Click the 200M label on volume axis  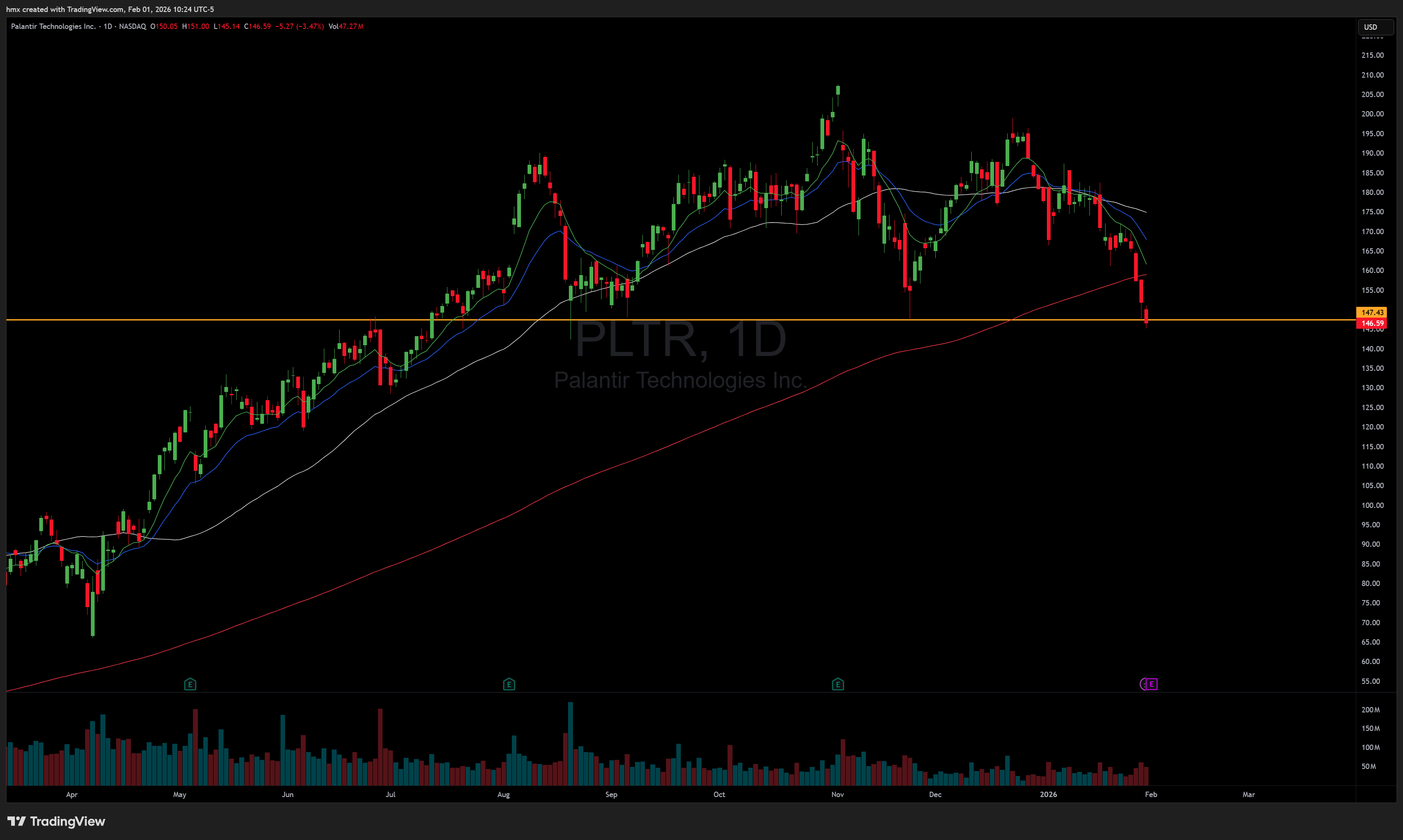(1370, 710)
